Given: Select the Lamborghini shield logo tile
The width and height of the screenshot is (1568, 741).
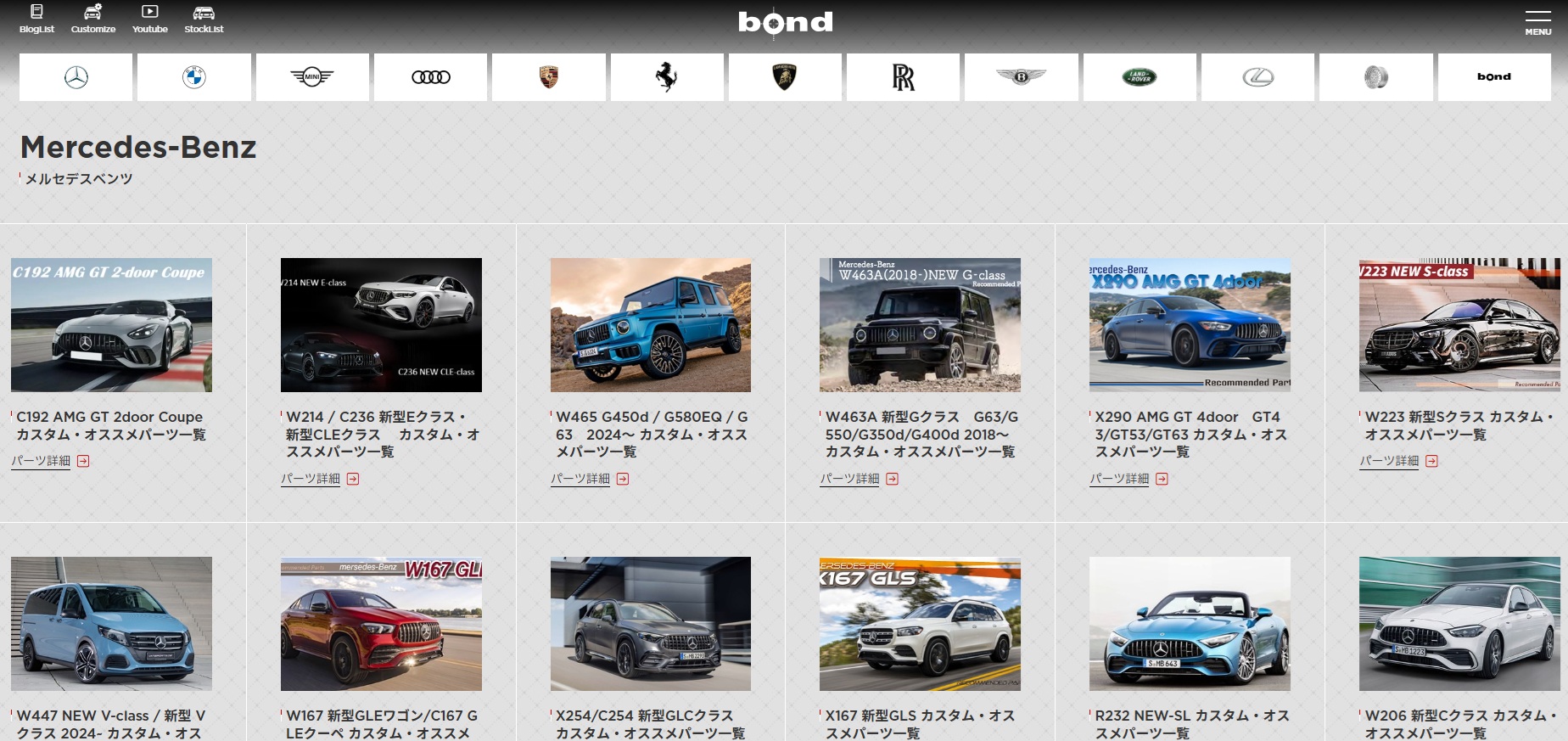Looking at the screenshot, I should pos(785,77).
